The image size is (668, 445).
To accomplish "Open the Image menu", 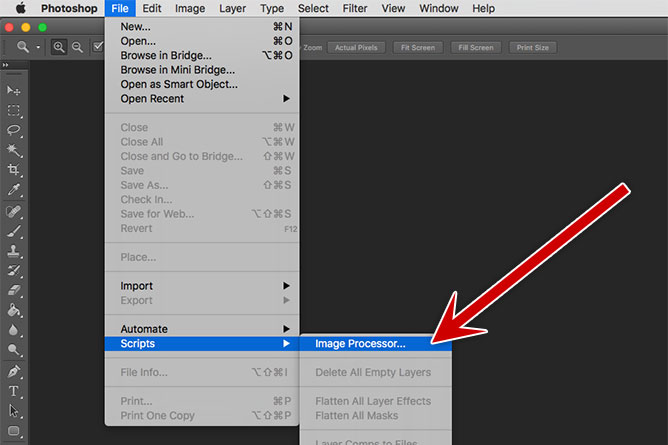I will tap(190, 9).
